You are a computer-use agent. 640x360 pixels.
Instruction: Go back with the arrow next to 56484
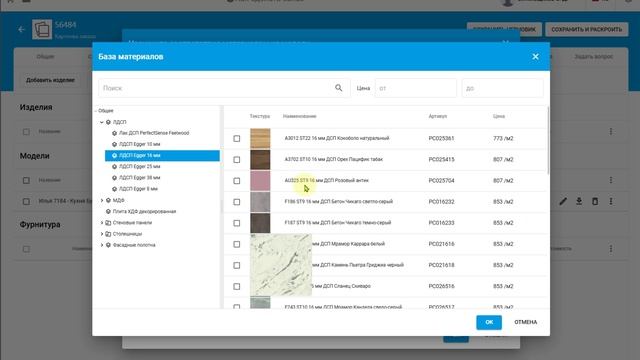pos(21,29)
